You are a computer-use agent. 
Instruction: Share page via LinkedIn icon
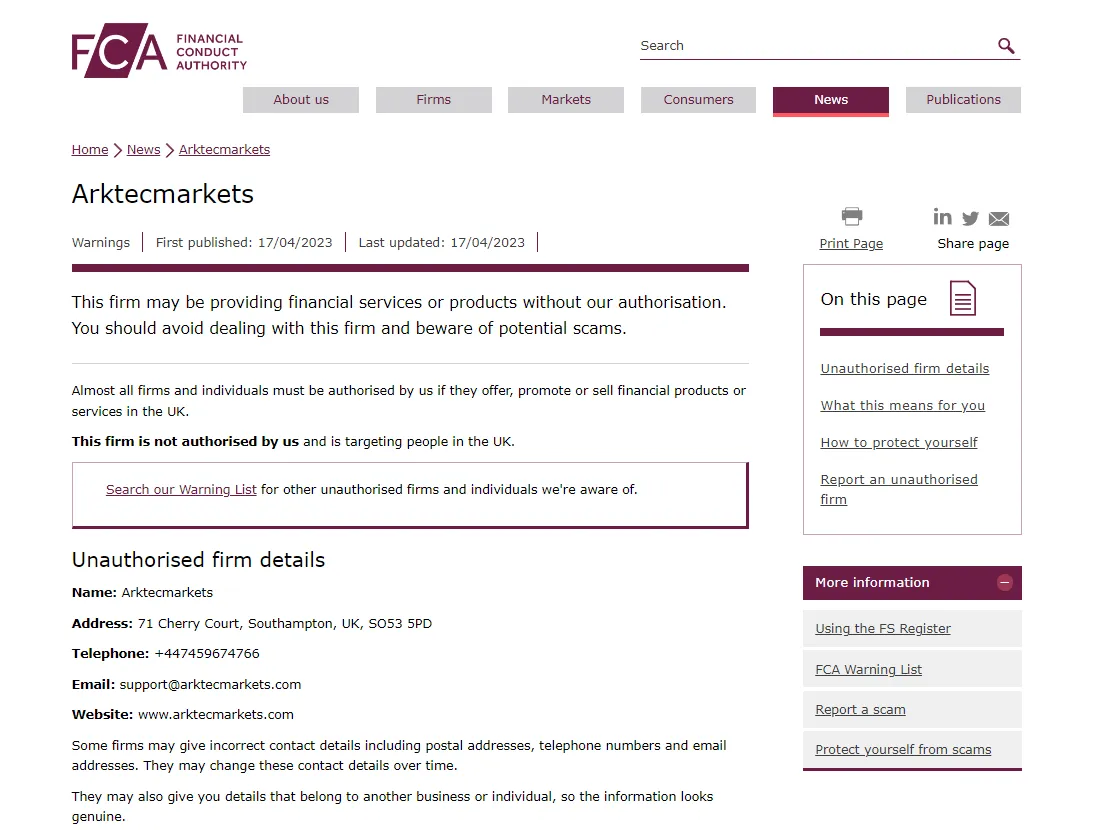[x=942, y=217]
